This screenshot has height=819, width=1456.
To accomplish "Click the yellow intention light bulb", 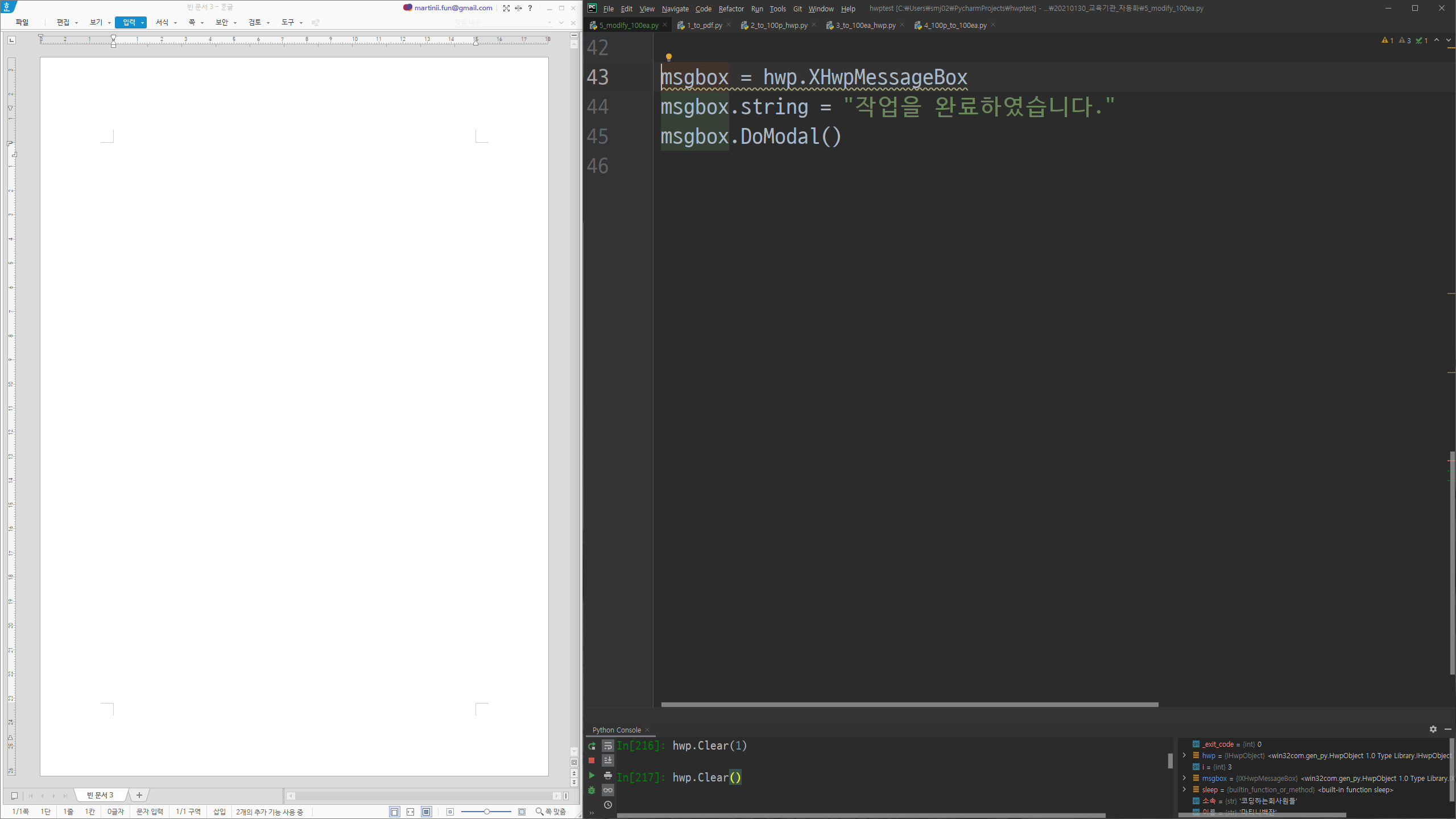I will click(669, 57).
